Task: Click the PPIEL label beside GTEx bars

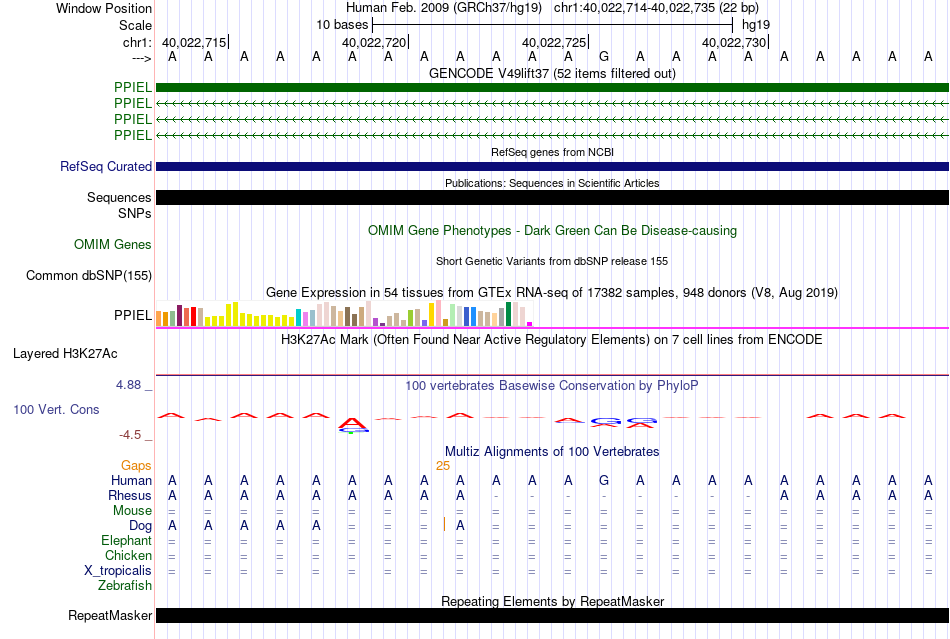Action: [133, 315]
